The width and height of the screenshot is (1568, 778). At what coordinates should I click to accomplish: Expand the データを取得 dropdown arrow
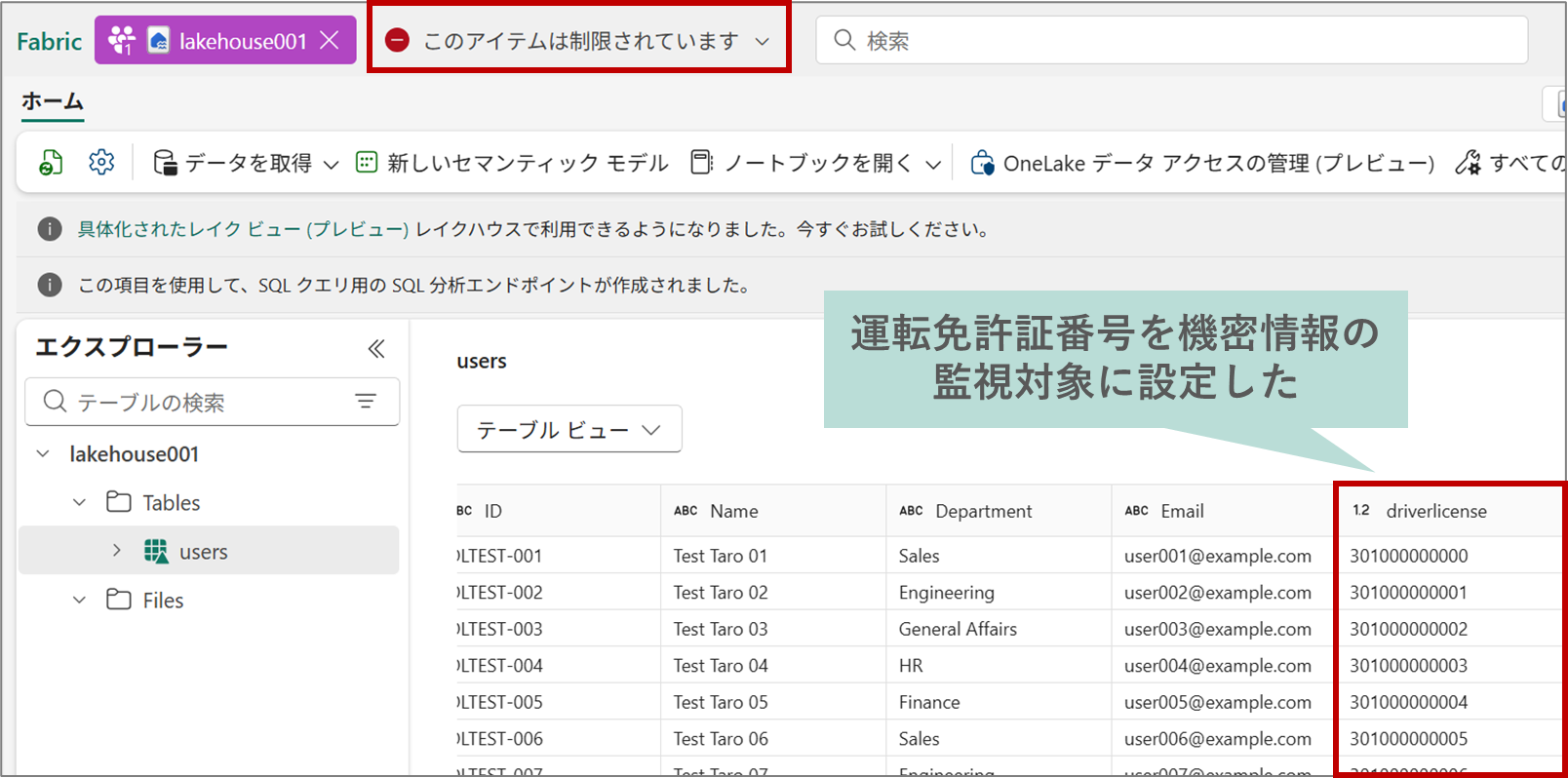pos(332,164)
